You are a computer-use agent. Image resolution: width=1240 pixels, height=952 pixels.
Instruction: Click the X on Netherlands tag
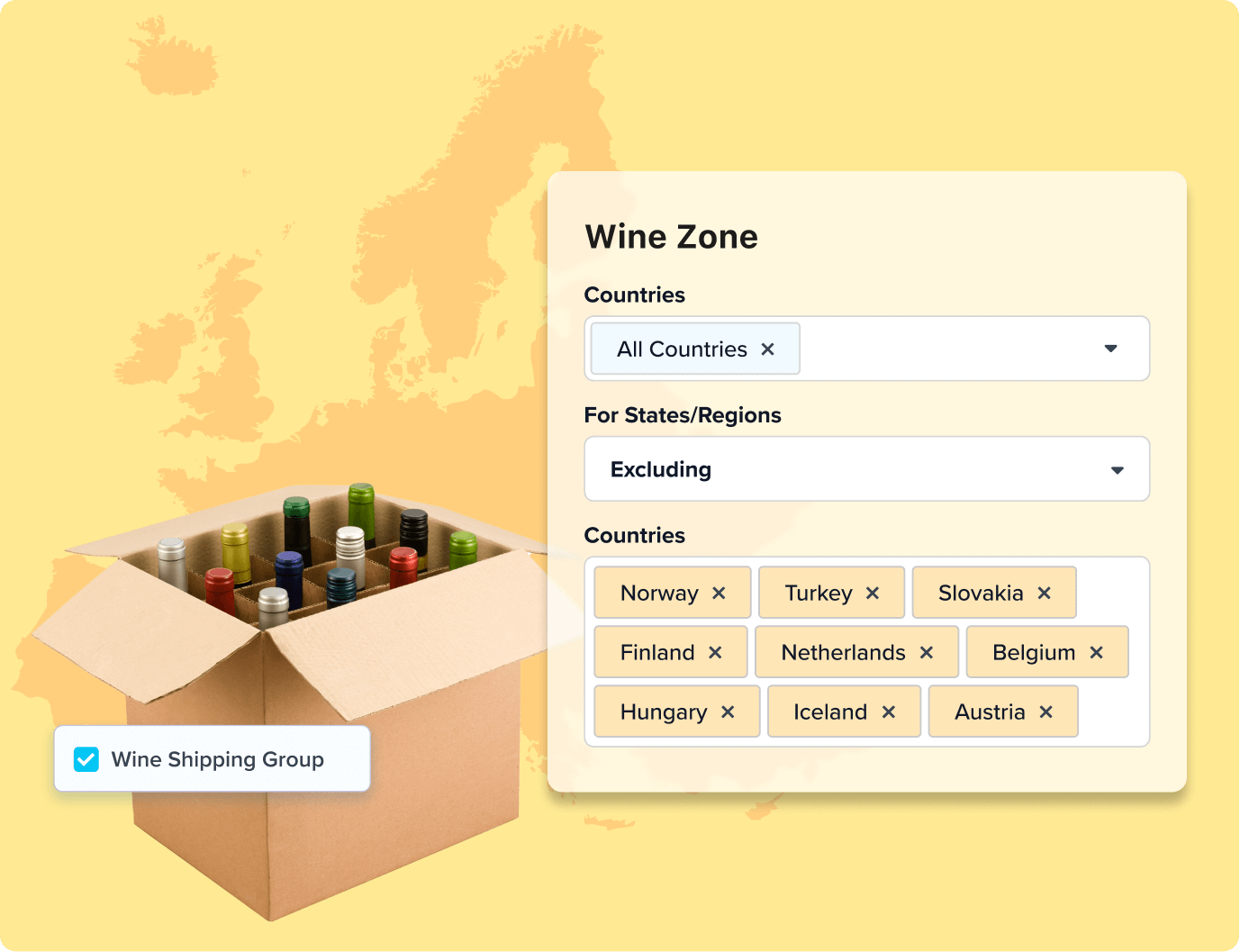927,652
